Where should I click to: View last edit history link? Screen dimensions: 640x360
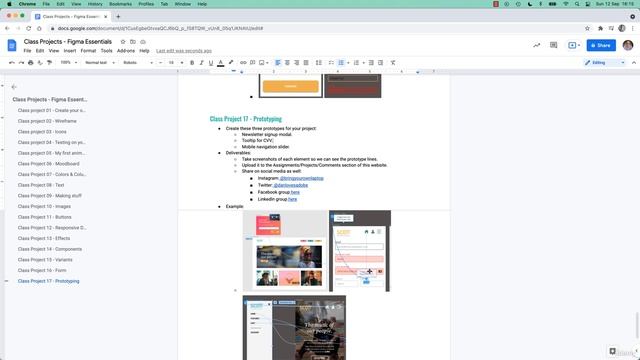click(x=184, y=51)
